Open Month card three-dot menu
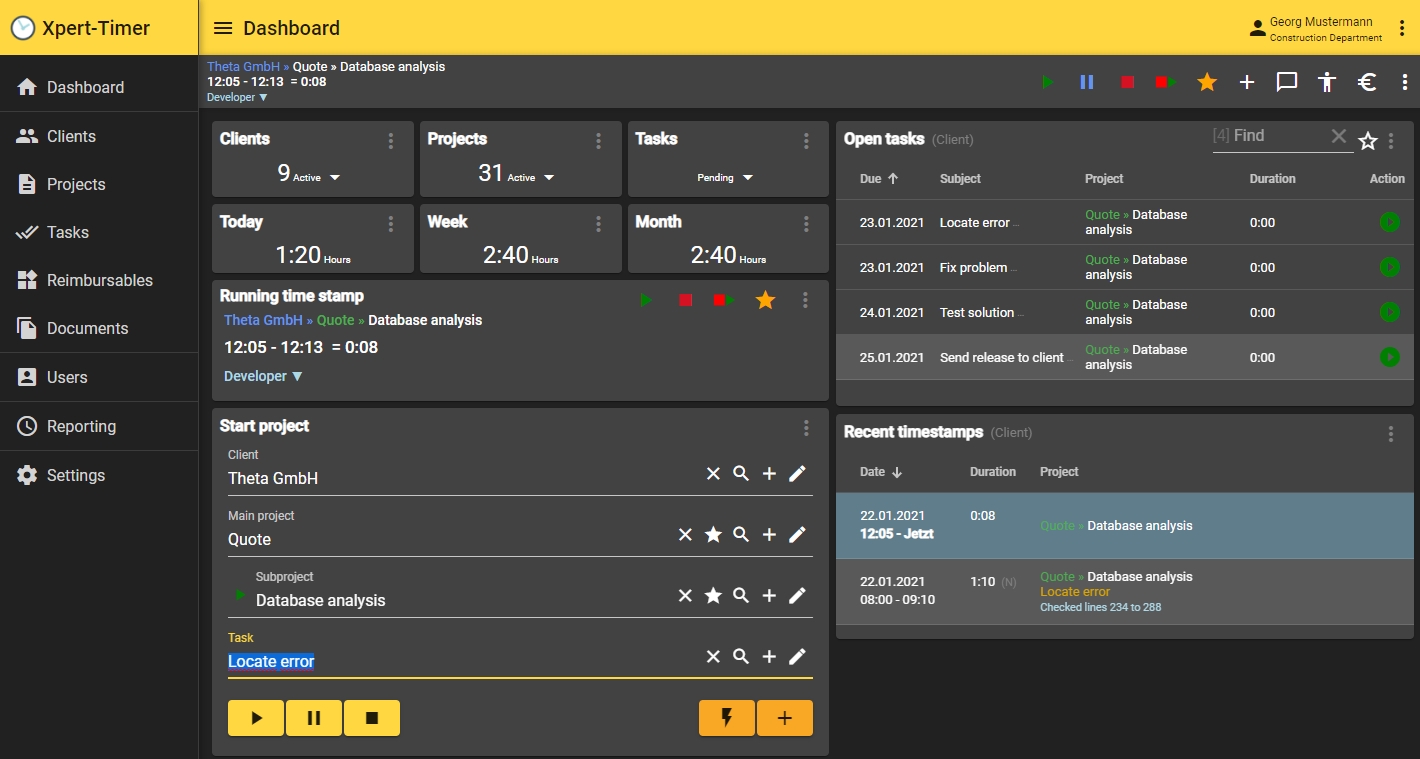The image size is (1420, 759). point(806,224)
